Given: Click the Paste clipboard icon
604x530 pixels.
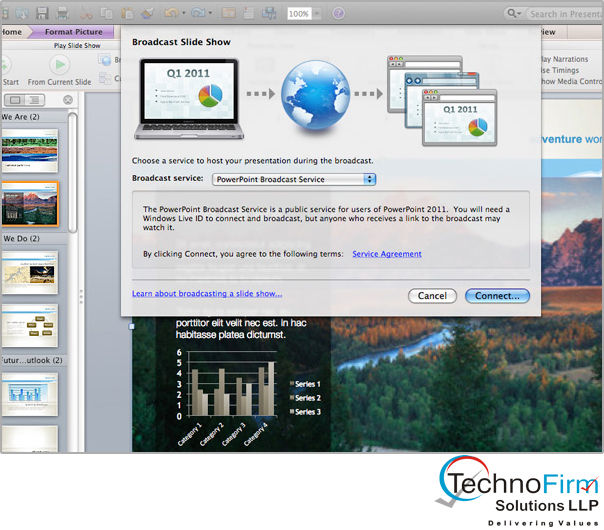Looking at the screenshot, I should pyautogui.click(x=127, y=14).
